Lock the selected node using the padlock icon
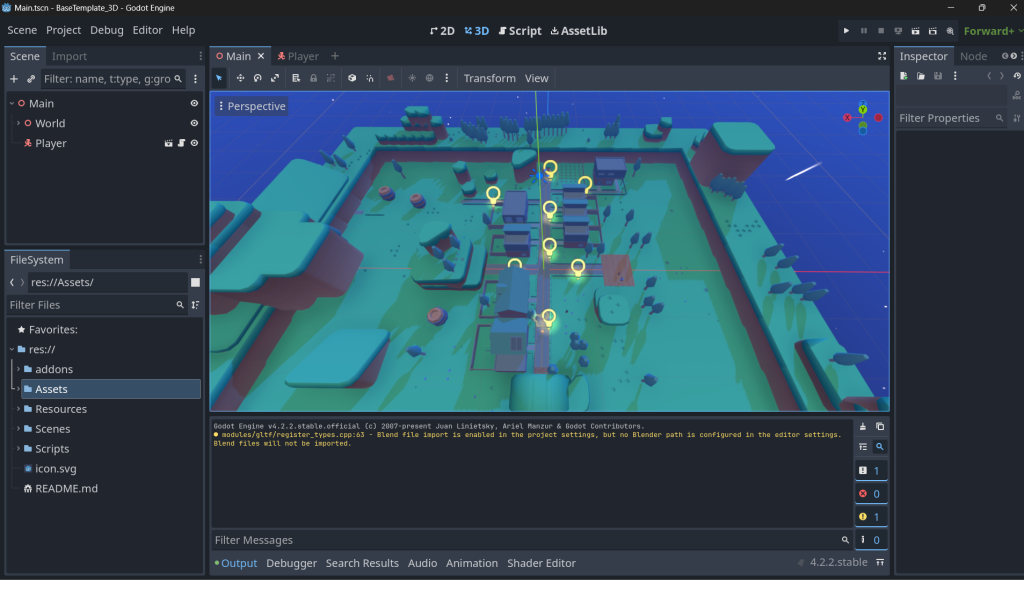 point(314,78)
